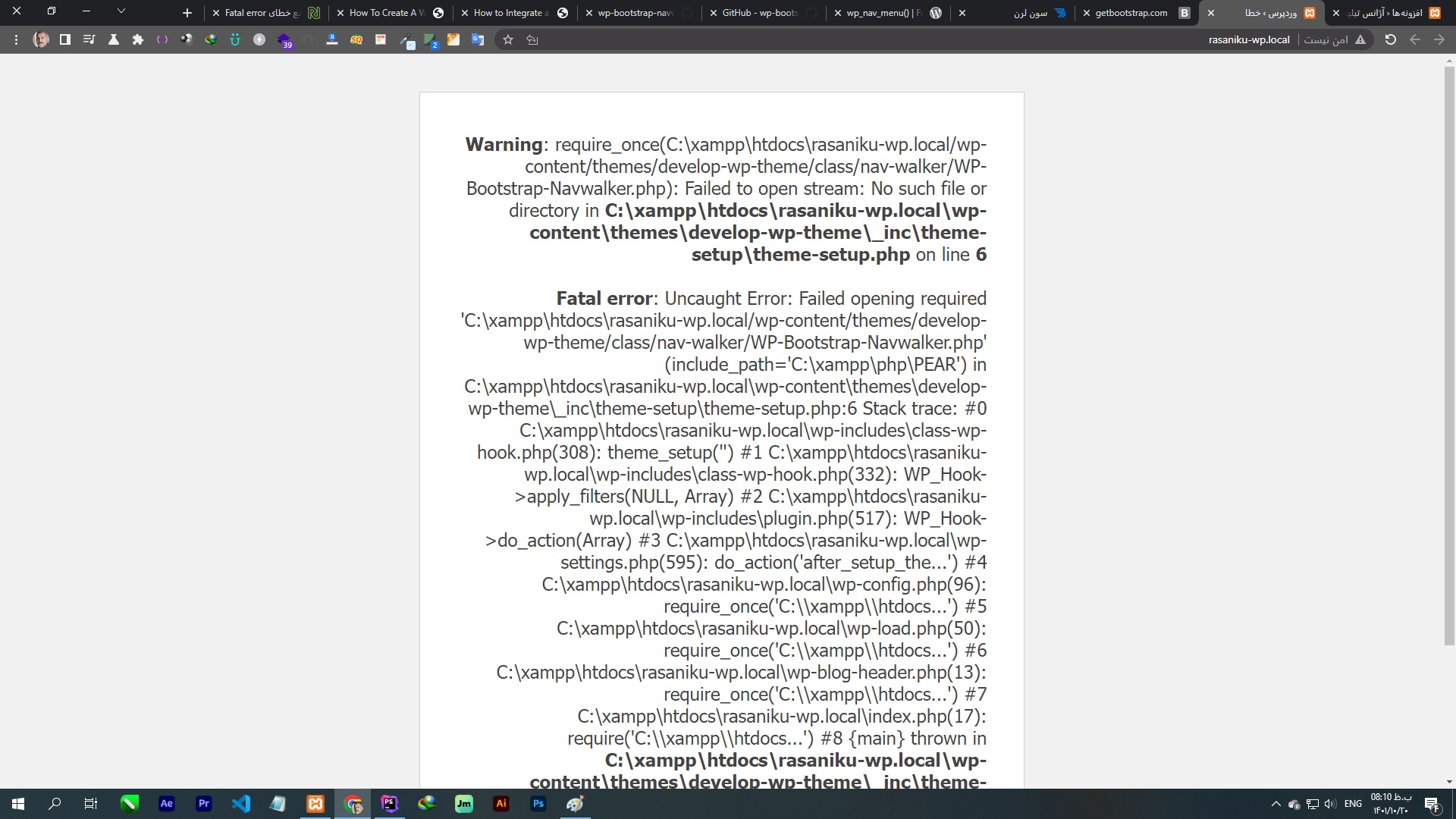
Task: Open Windows taskbar search
Action: click(x=55, y=804)
